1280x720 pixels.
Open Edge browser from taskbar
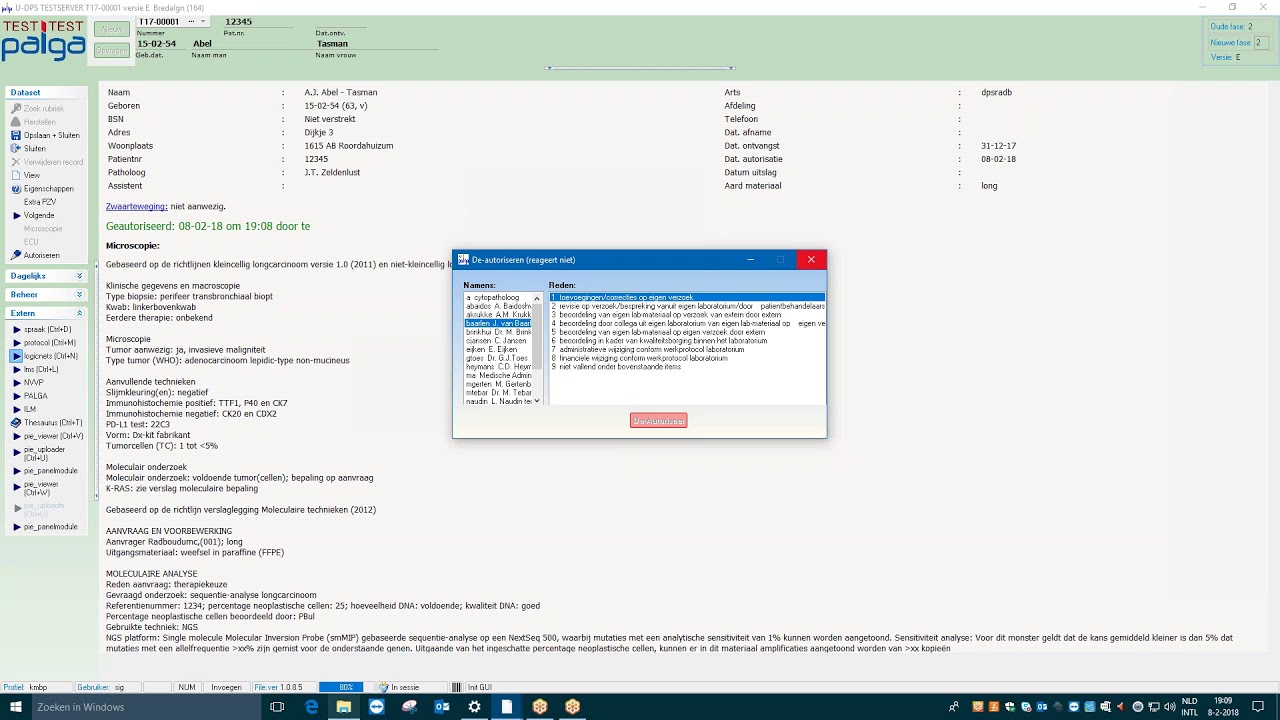[311, 707]
